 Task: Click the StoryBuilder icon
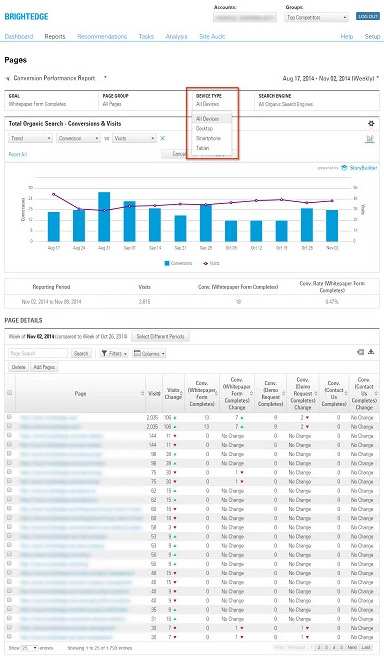click(344, 168)
